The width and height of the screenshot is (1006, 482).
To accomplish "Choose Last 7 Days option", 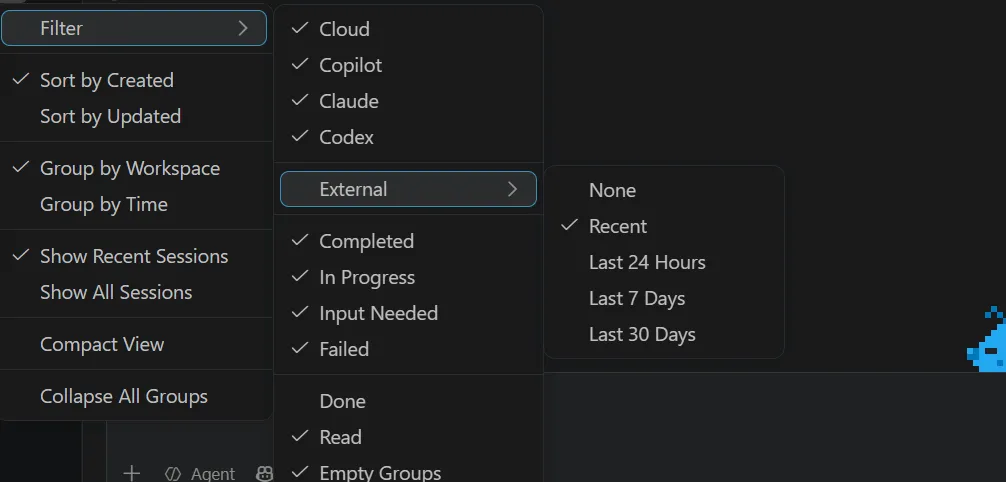I will point(664,298).
